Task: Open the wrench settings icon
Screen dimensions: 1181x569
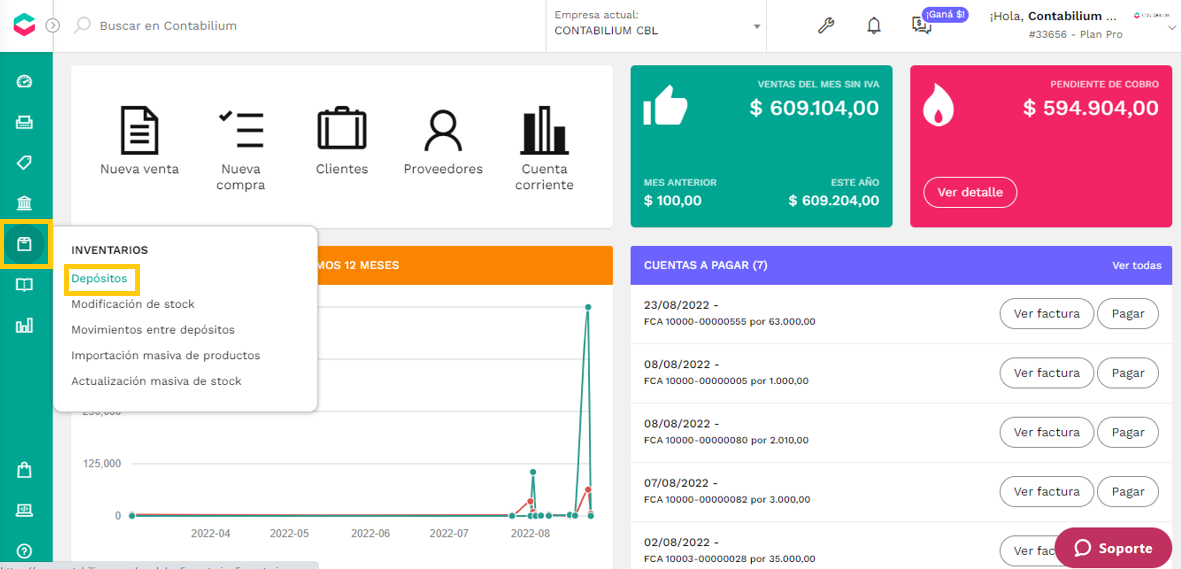Action: pos(826,26)
